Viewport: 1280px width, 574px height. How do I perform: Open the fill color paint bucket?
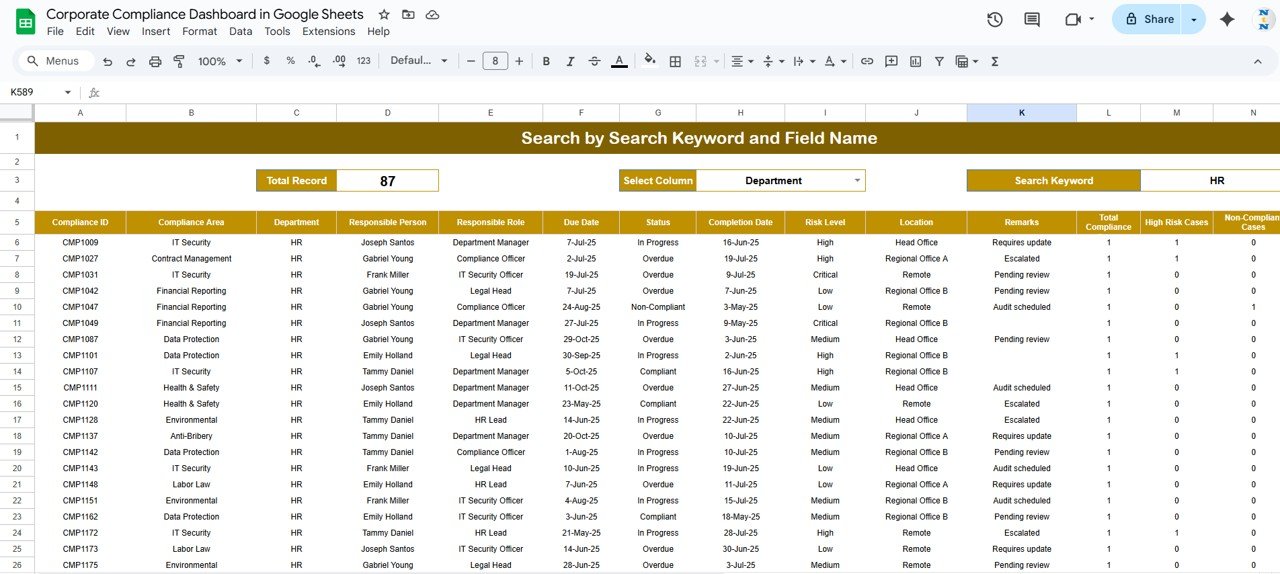(x=650, y=60)
